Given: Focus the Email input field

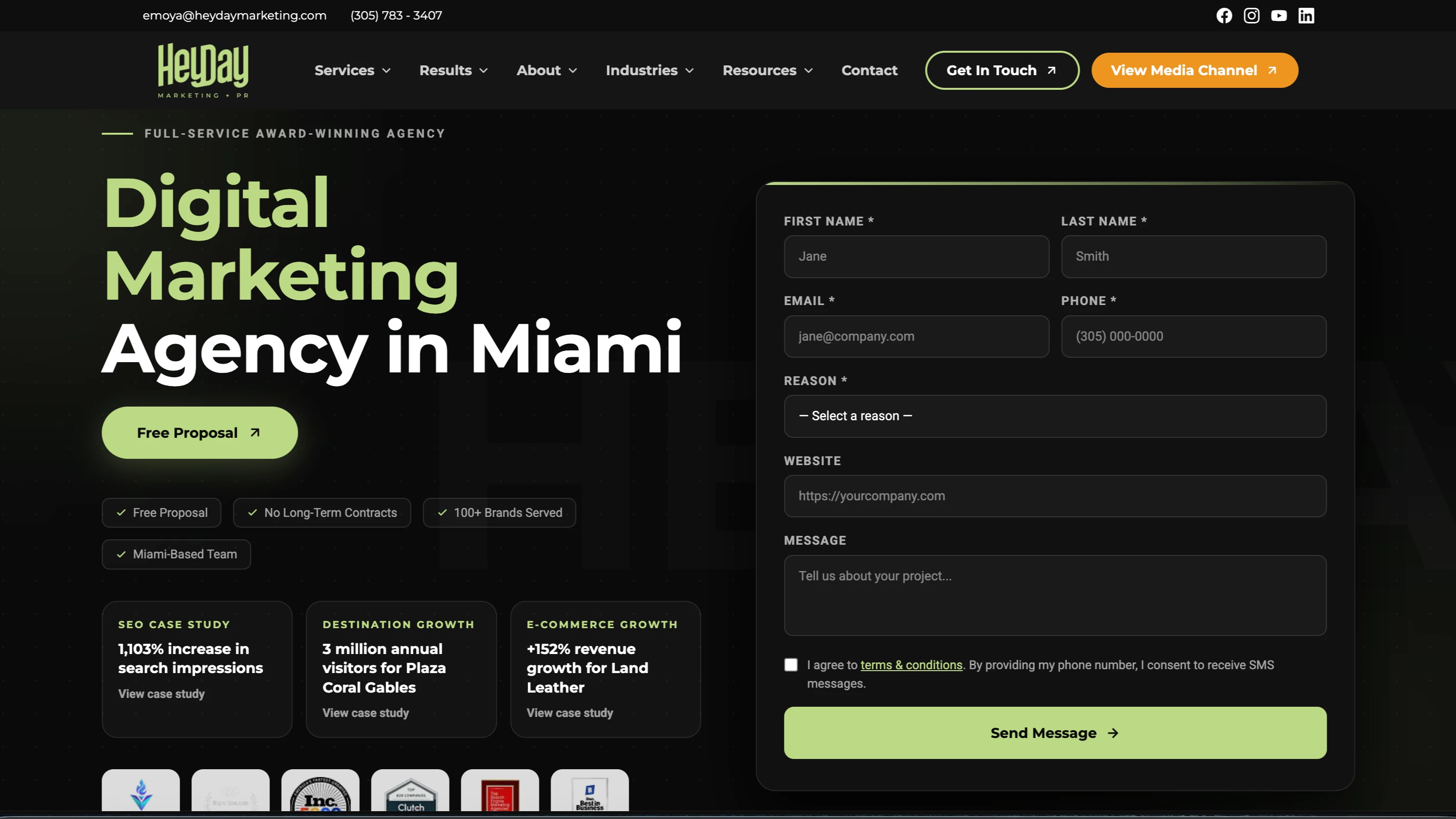Looking at the screenshot, I should pos(916,336).
